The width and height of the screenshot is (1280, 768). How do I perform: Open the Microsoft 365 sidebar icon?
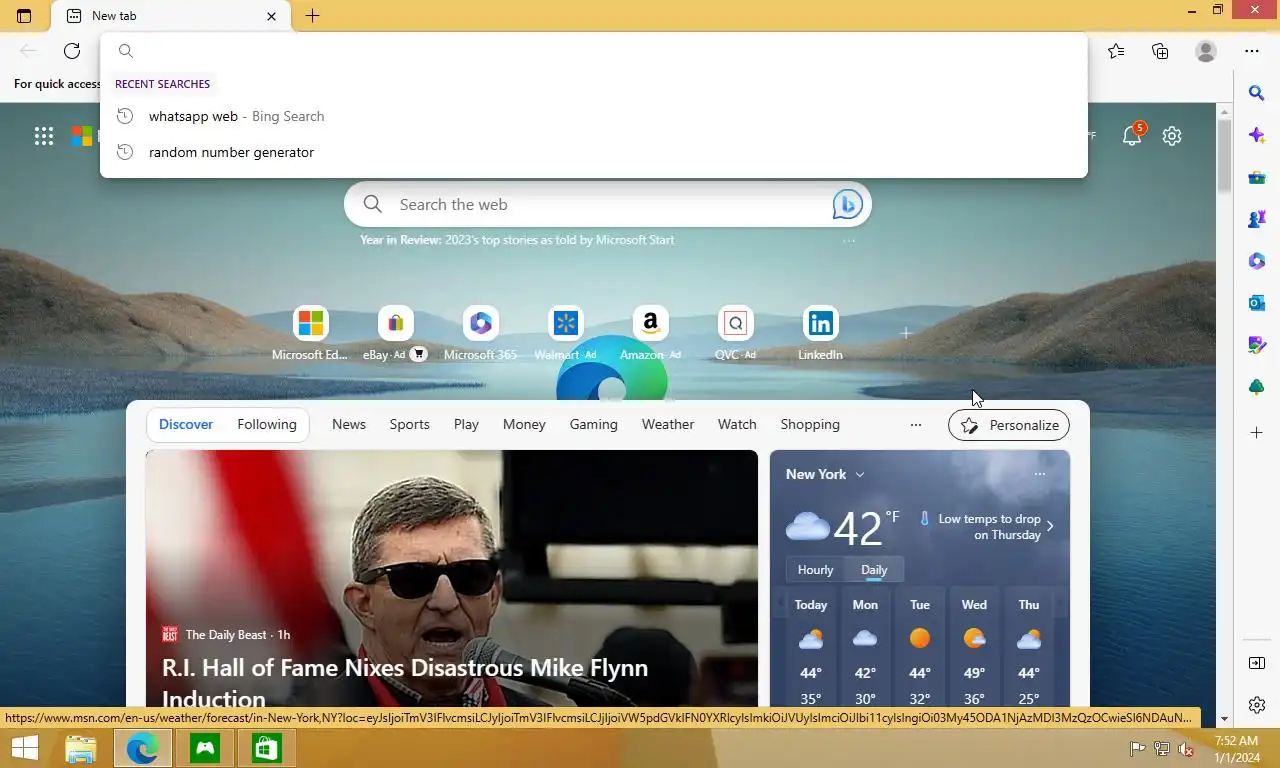(x=1257, y=261)
